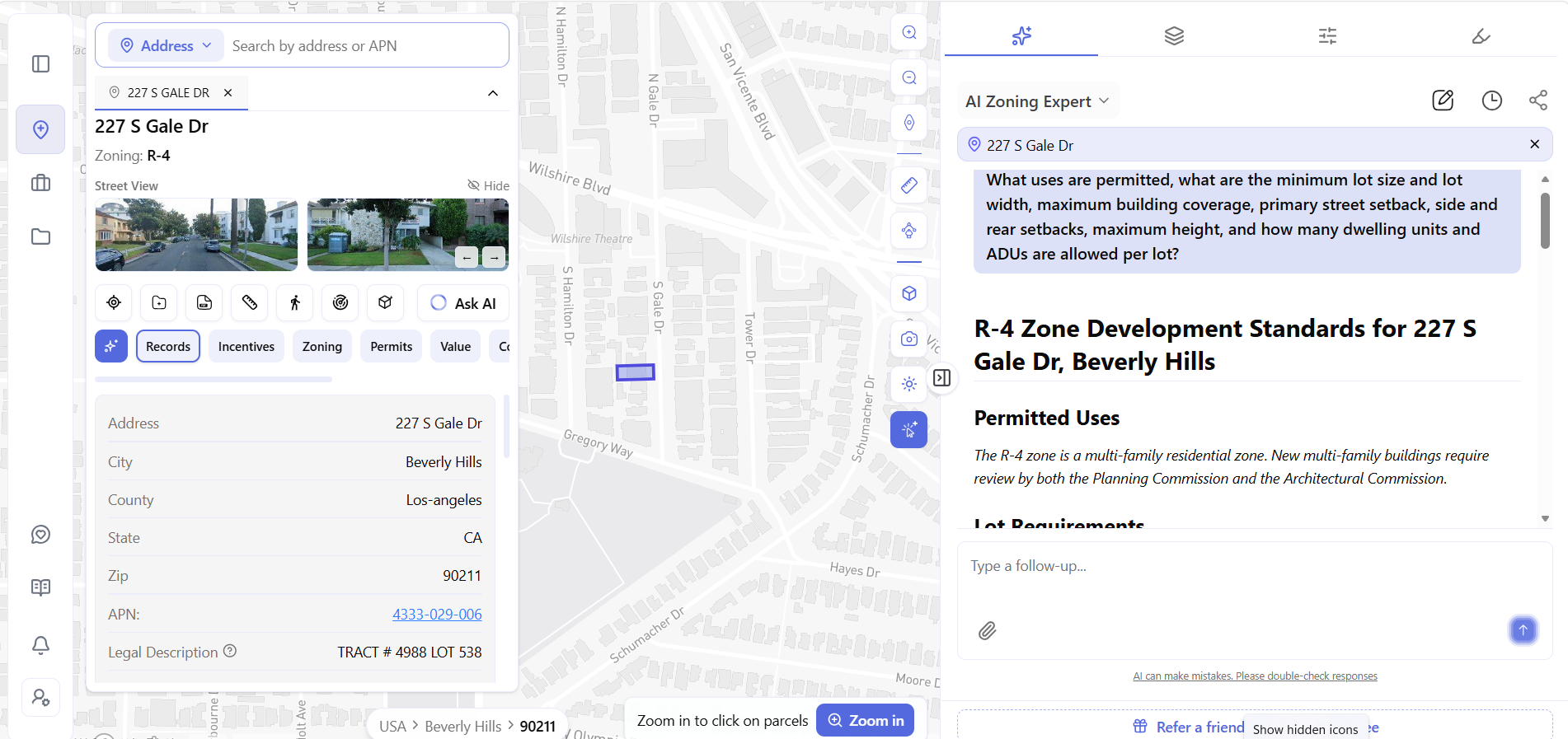Collapse the right panel arrow icon

942,377
